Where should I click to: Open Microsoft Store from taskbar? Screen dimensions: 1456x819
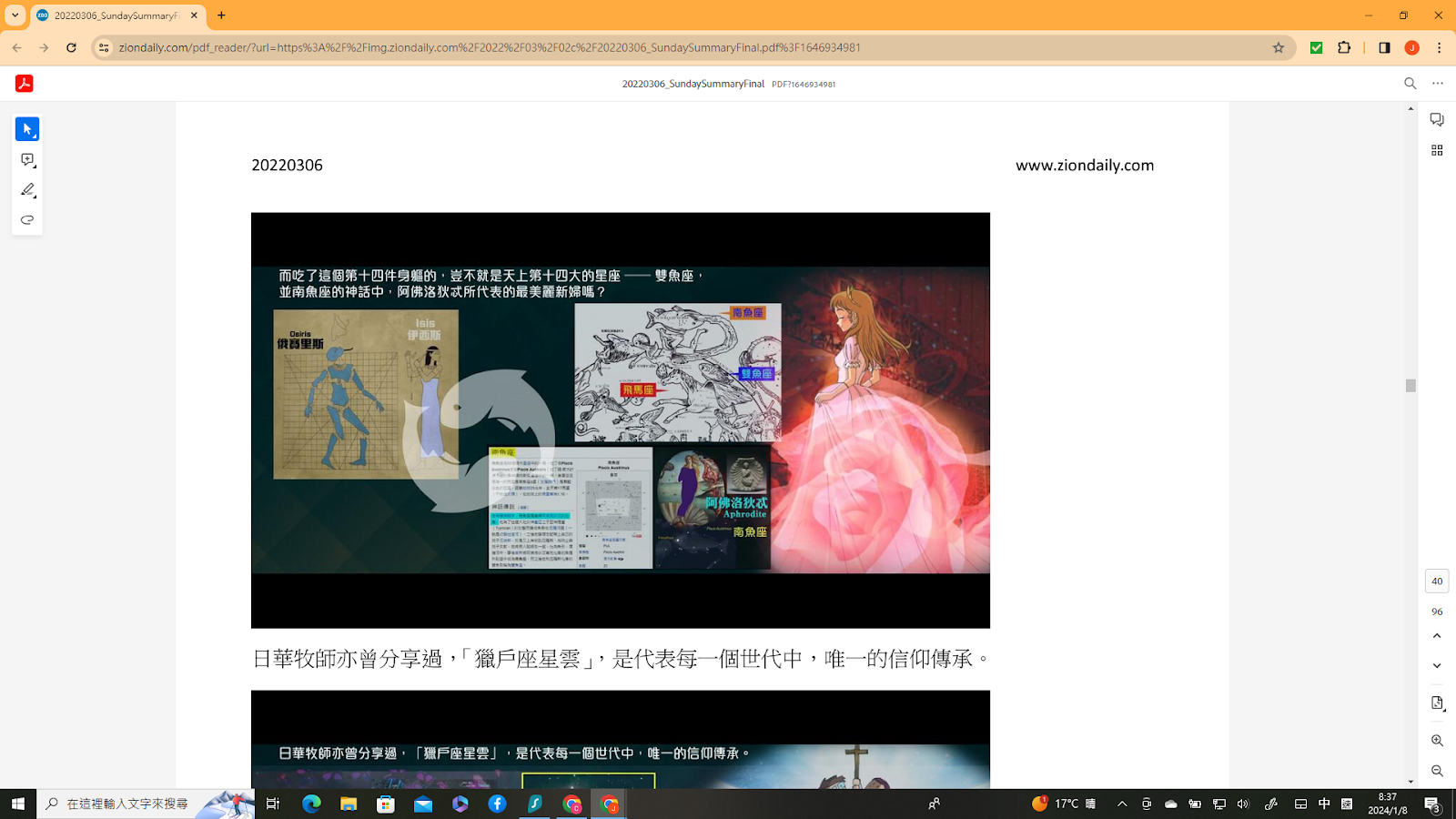tap(386, 804)
